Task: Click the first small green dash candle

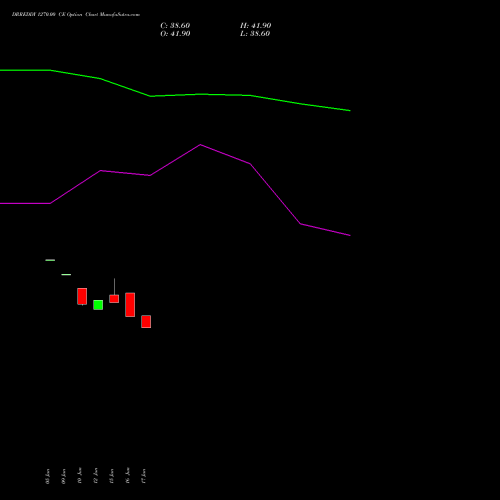Action: pyautogui.click(x=50, y=260)
